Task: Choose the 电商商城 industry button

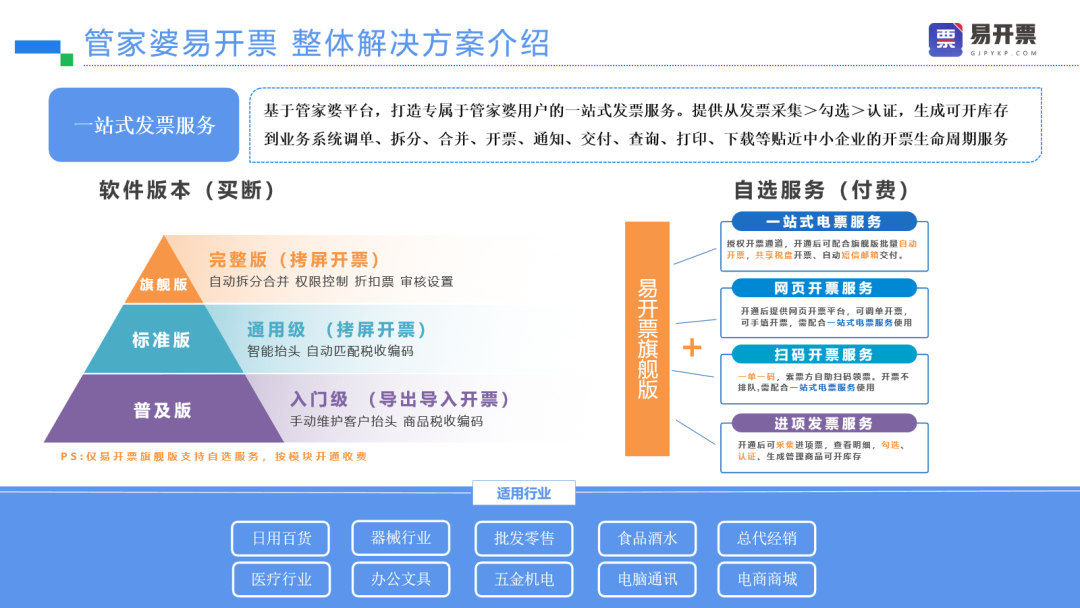Action: point(767,580)
